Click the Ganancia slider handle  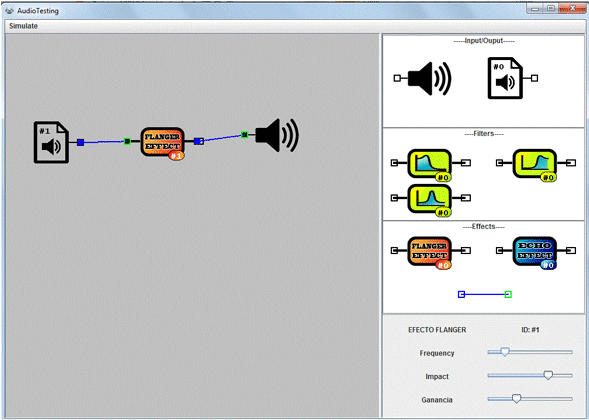[517, 399]
